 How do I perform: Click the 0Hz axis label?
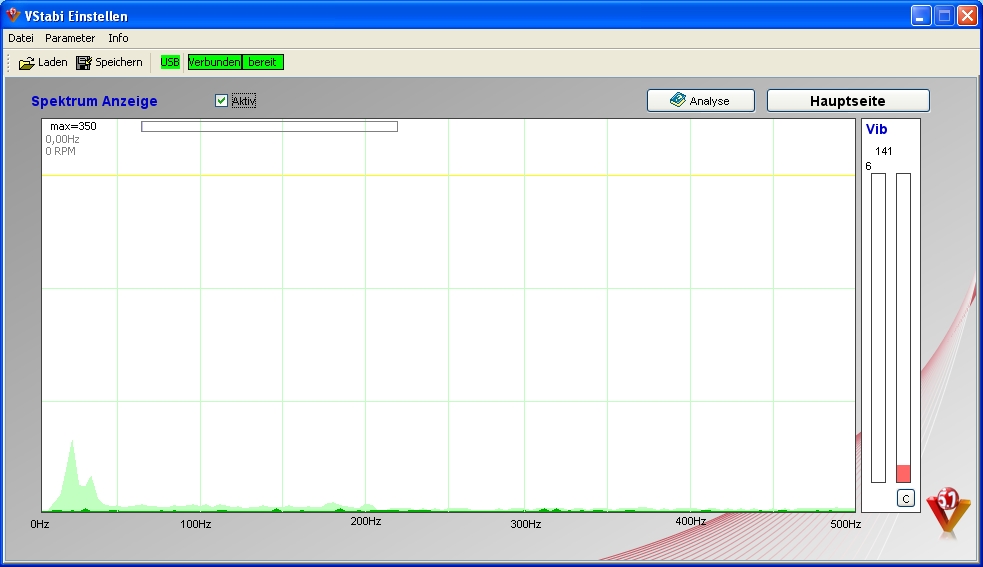pos(39,524)
